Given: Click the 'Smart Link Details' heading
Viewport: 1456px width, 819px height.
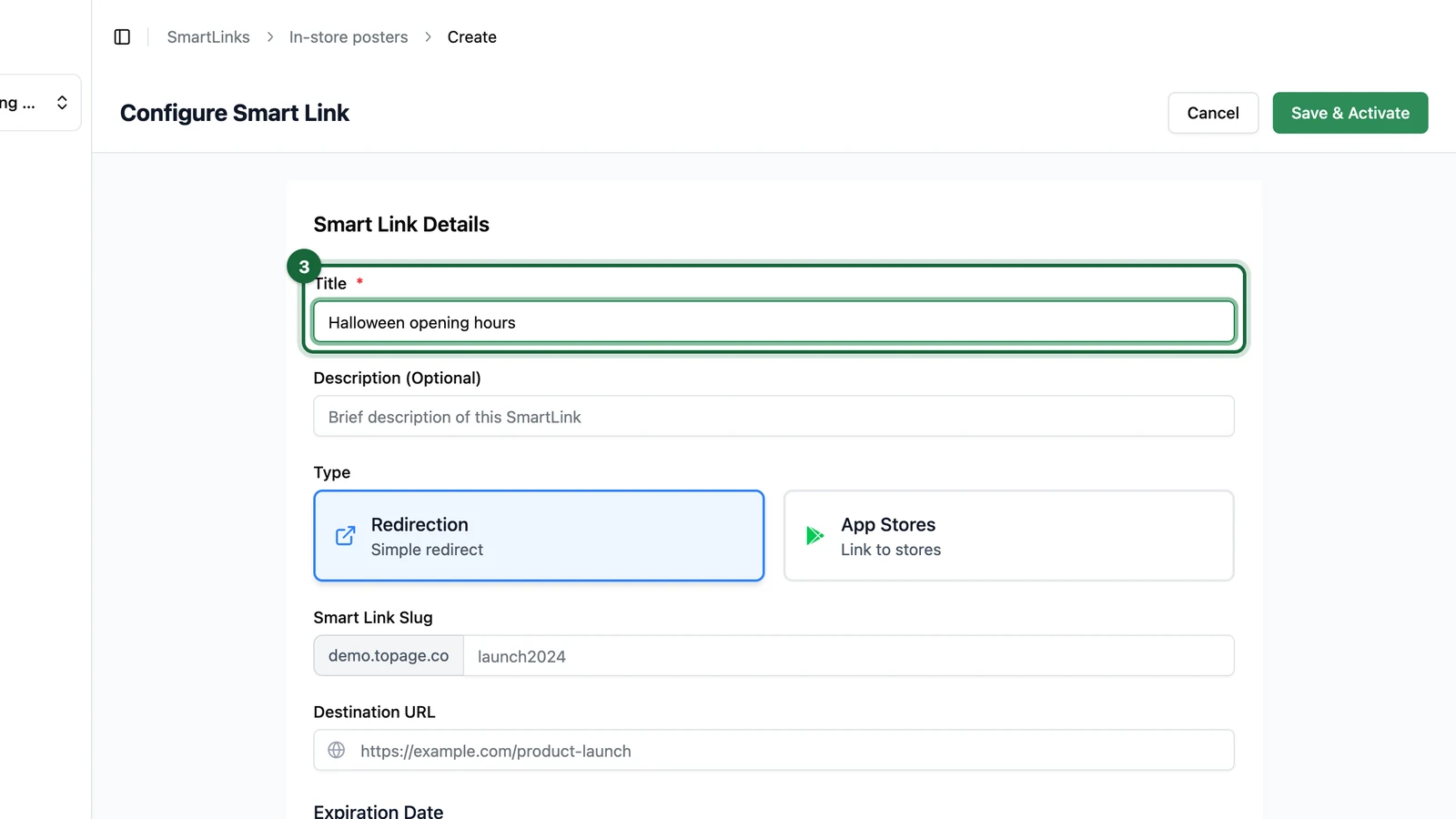Looking at the screenshot, I should click(x=401, y=225).
